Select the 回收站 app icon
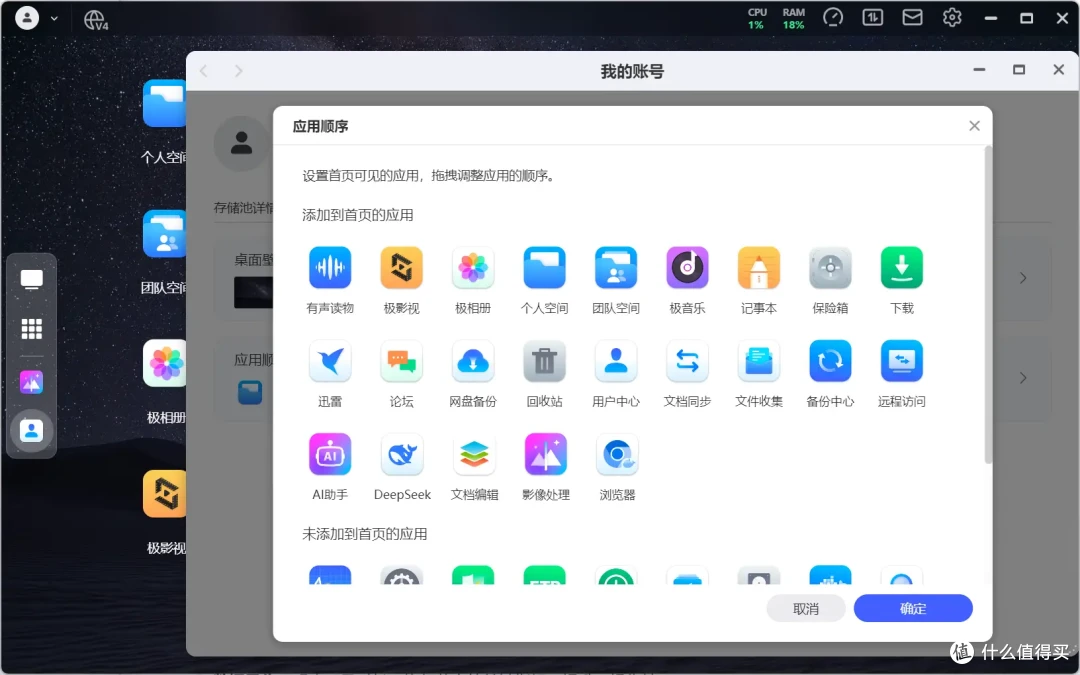The image size is (1080, 675). coord(545,361)
